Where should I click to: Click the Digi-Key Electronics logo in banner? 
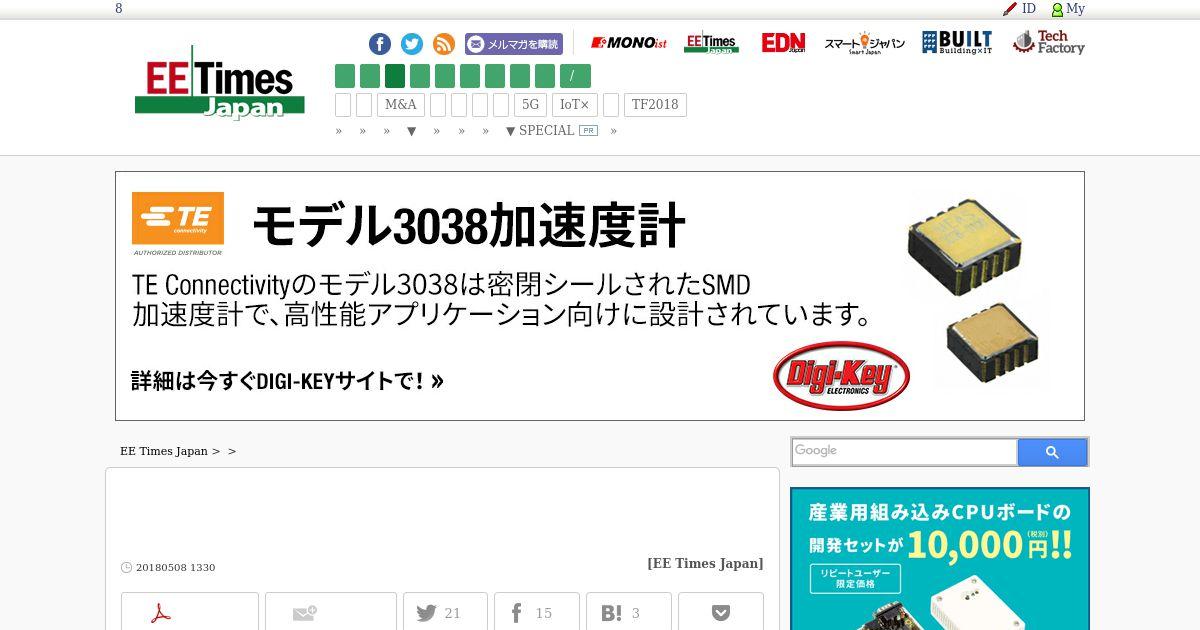pos(841,376)
